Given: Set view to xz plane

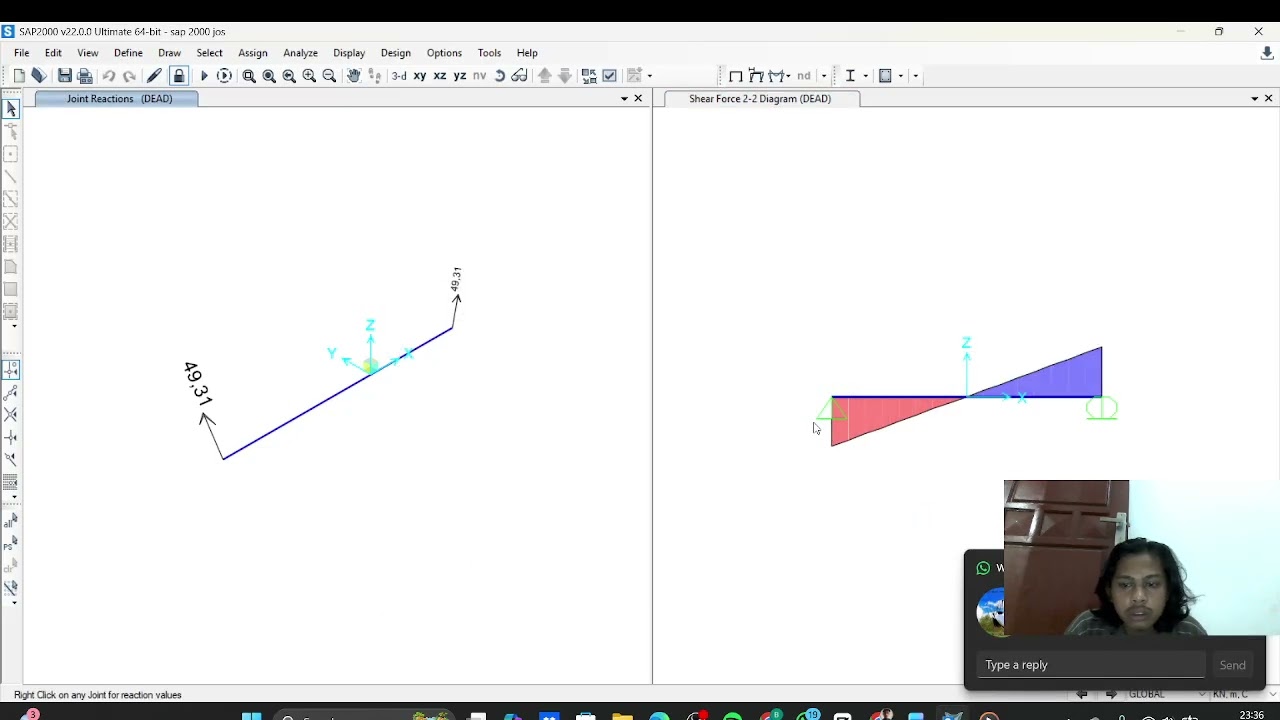Looking at the screenshot, I should 440,76.
